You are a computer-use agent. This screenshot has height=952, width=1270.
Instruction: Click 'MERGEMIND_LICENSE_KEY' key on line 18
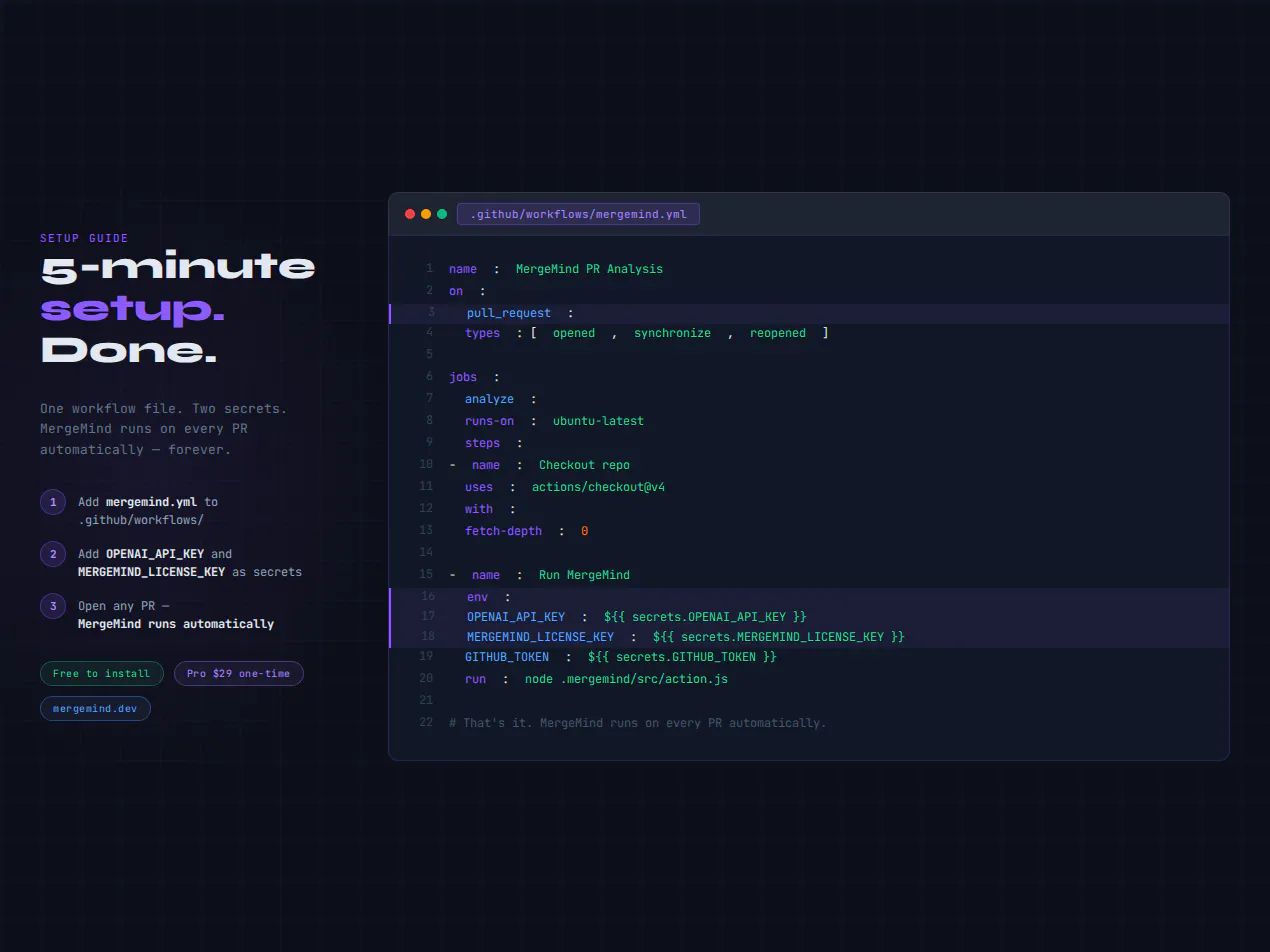pyautogui.click(x=540, y=637)
